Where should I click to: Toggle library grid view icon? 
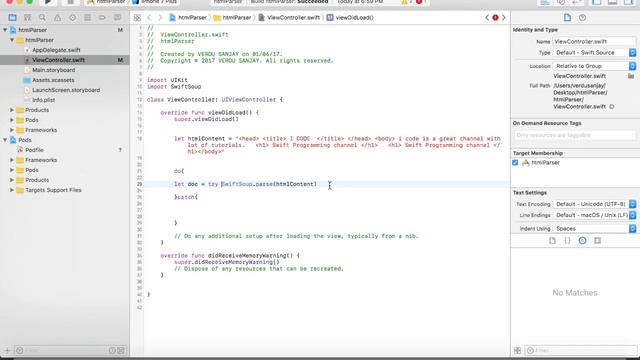point(518,351)
